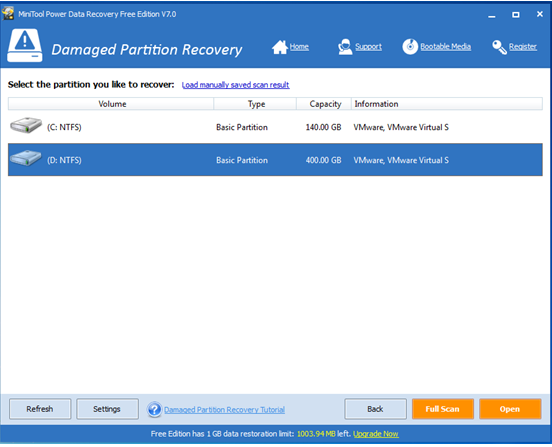
Task: Click the Home house icon
Action: pyautogui.click(x=280, y=47)
